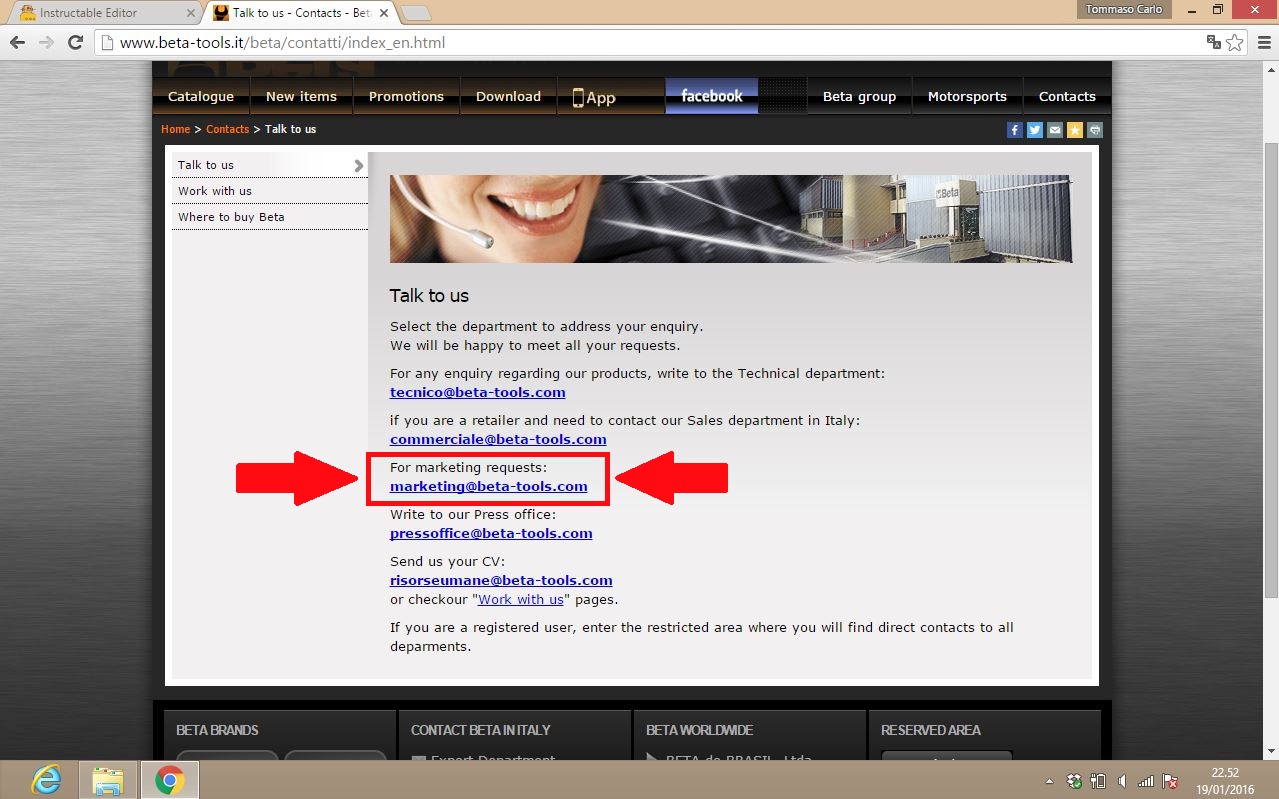Image resolution: width=1279 pixels, height=799 pixels.
Task: Reload the current page
Action: [x=75, y=43]
